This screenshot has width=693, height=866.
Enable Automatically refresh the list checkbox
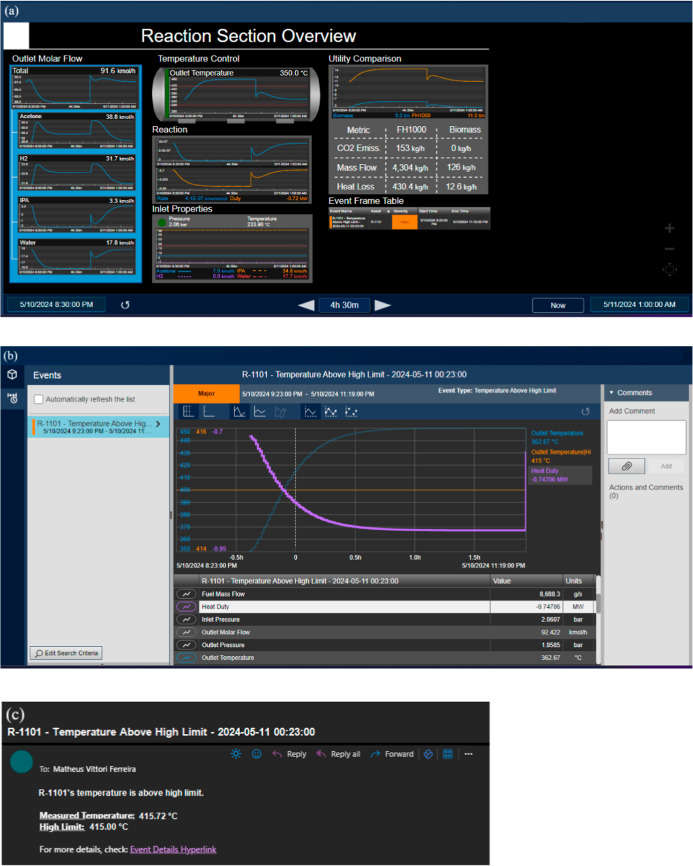point(39,399)
